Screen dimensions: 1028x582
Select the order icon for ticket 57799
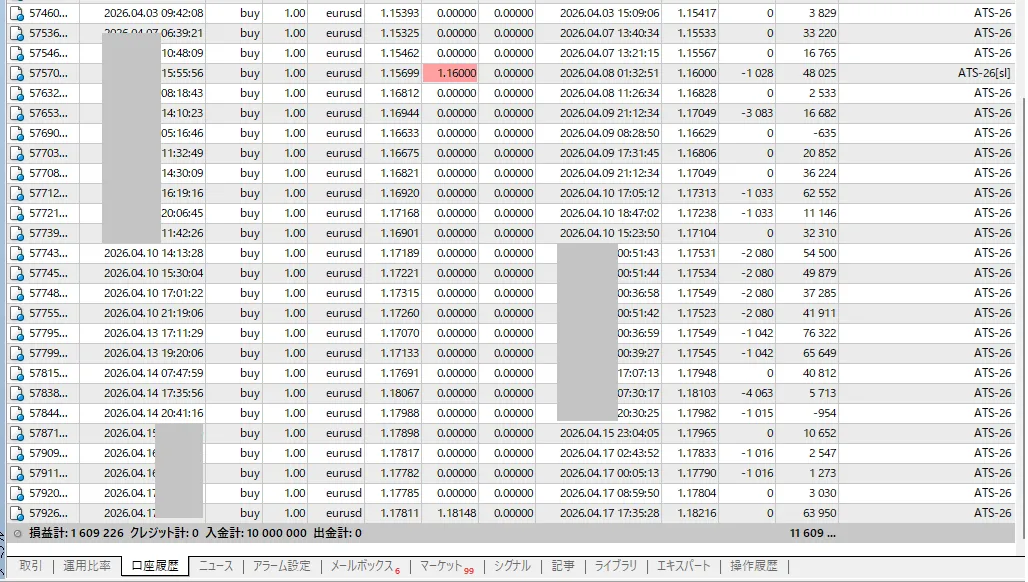(17, 353)
